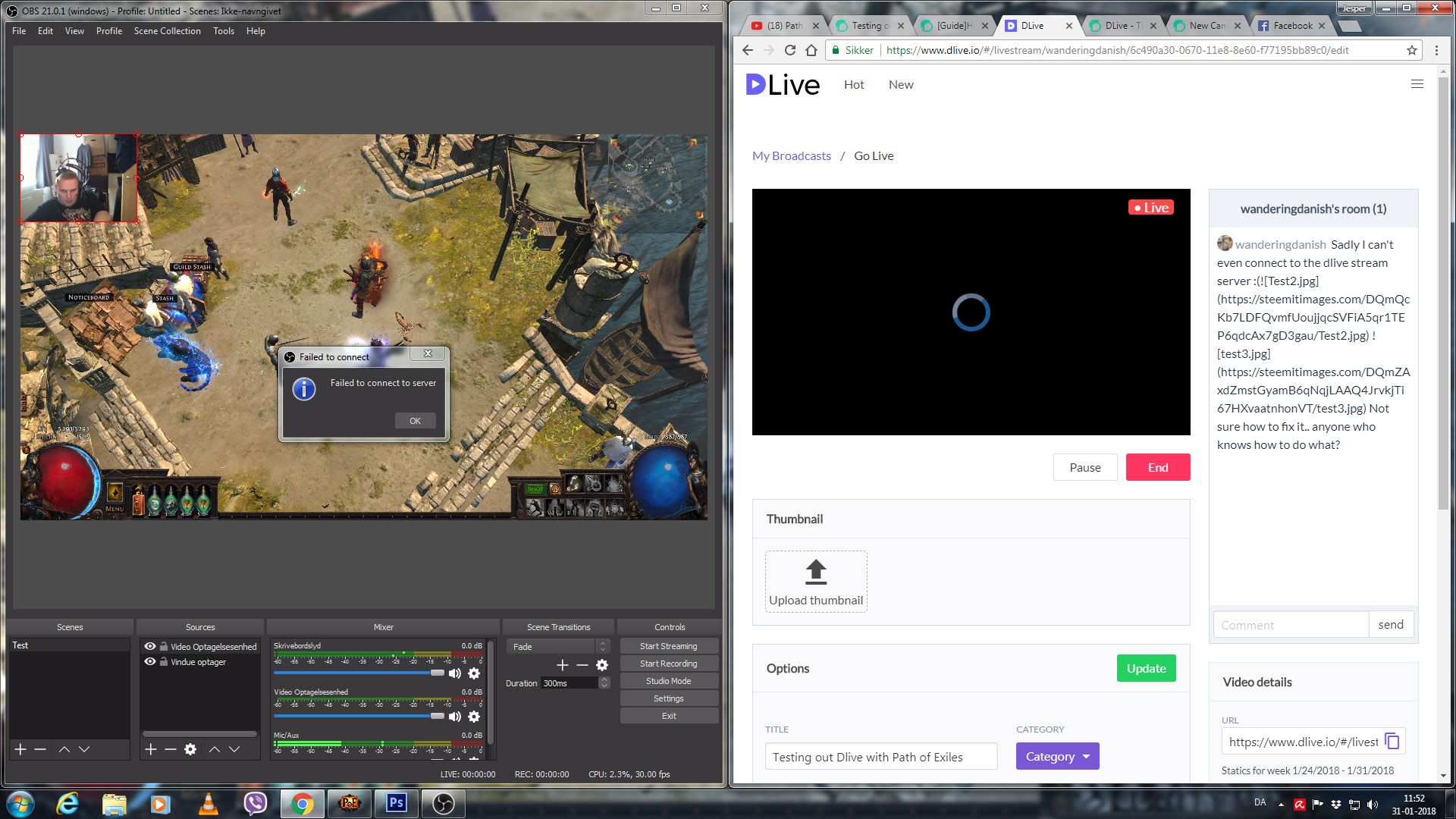The height and width of the screenshot is (819, 1456).
Task: Click the Pause broadcast button
Action: (x=1085, y=467)
